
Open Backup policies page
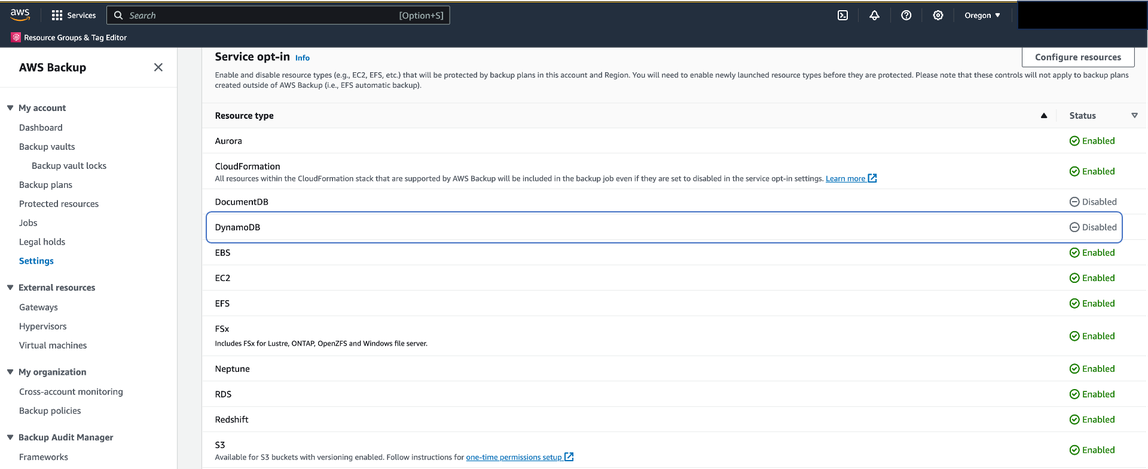coord(50,410)
